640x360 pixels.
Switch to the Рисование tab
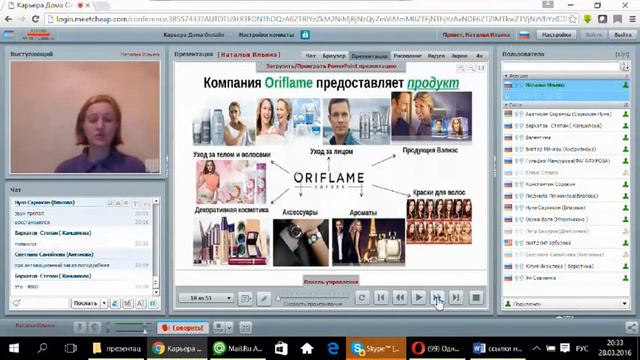tap(407, 56)
